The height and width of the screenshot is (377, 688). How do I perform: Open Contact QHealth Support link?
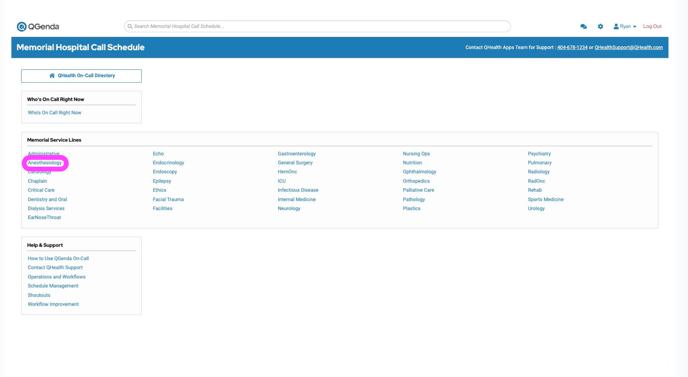[55, 267]
